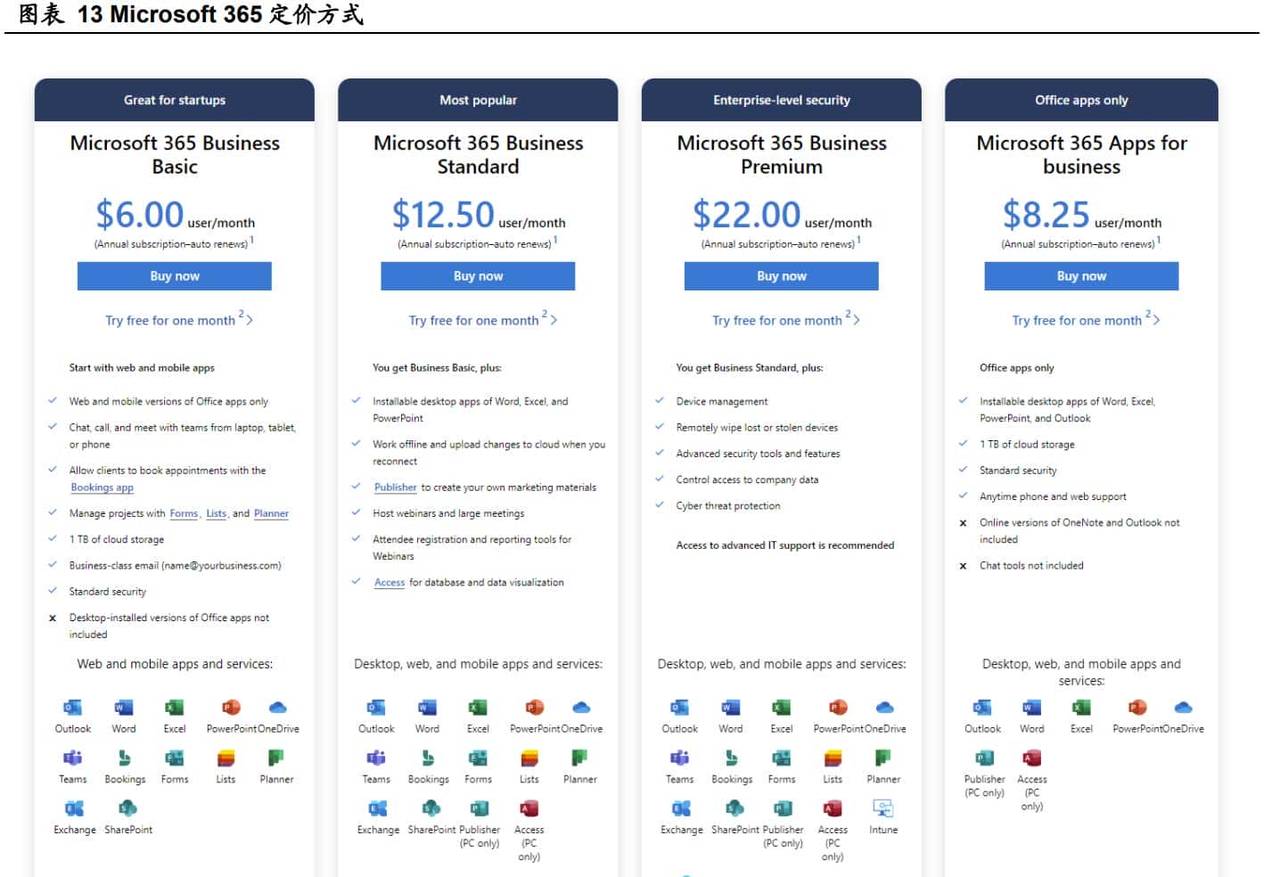The width and height of the screenshot is (1280, 877).
Task: Click the Exchange icon under Business Basic
Action: tap(72, 808)
